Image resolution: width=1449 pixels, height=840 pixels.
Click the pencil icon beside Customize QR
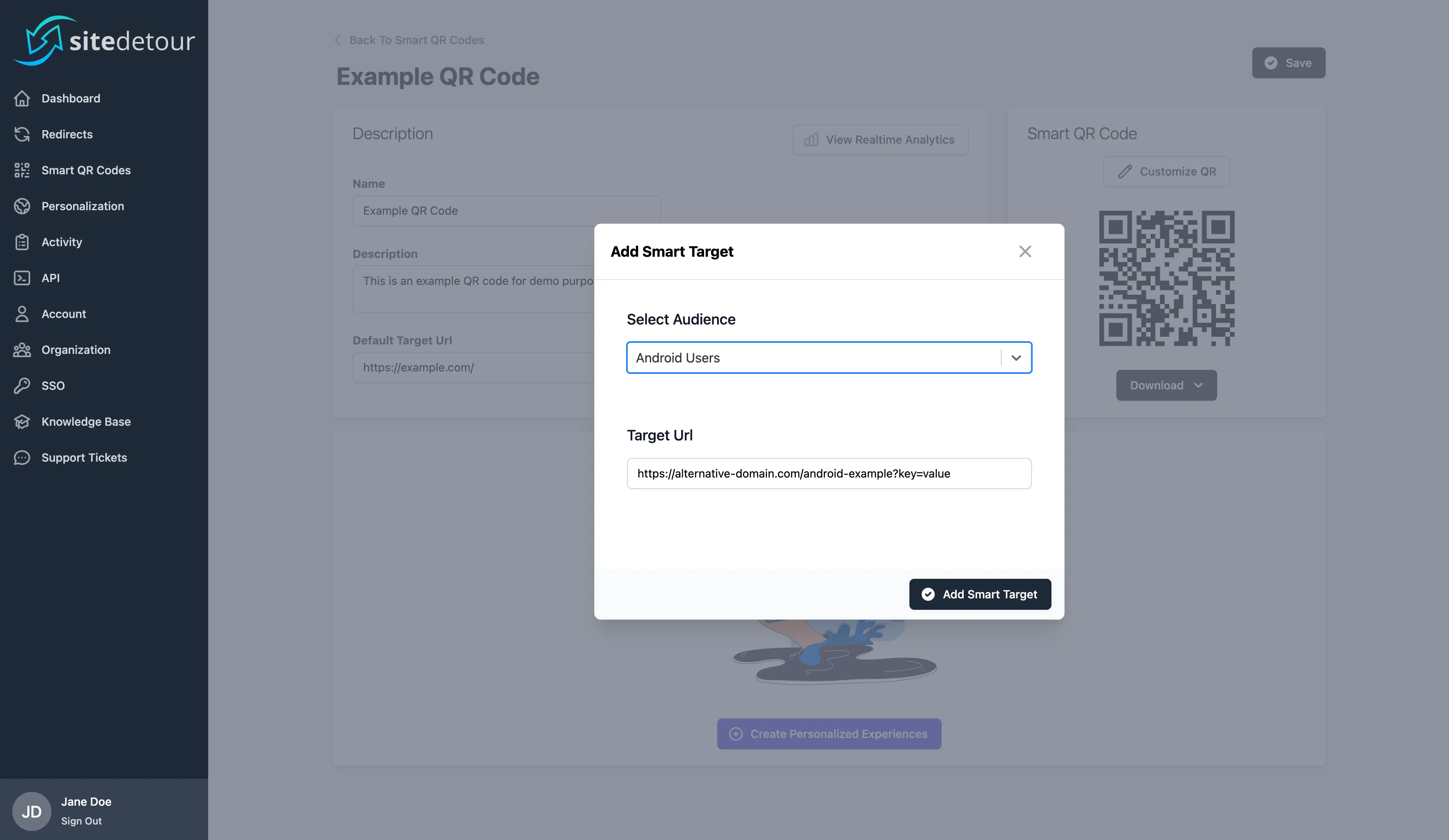1125,171
